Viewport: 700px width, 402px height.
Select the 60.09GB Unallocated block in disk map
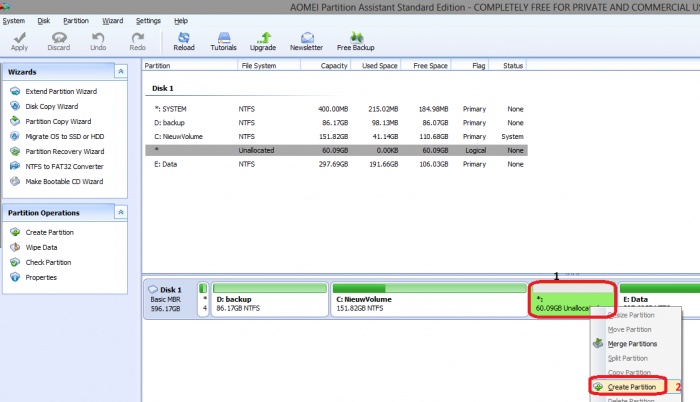(x=572, y=299)
